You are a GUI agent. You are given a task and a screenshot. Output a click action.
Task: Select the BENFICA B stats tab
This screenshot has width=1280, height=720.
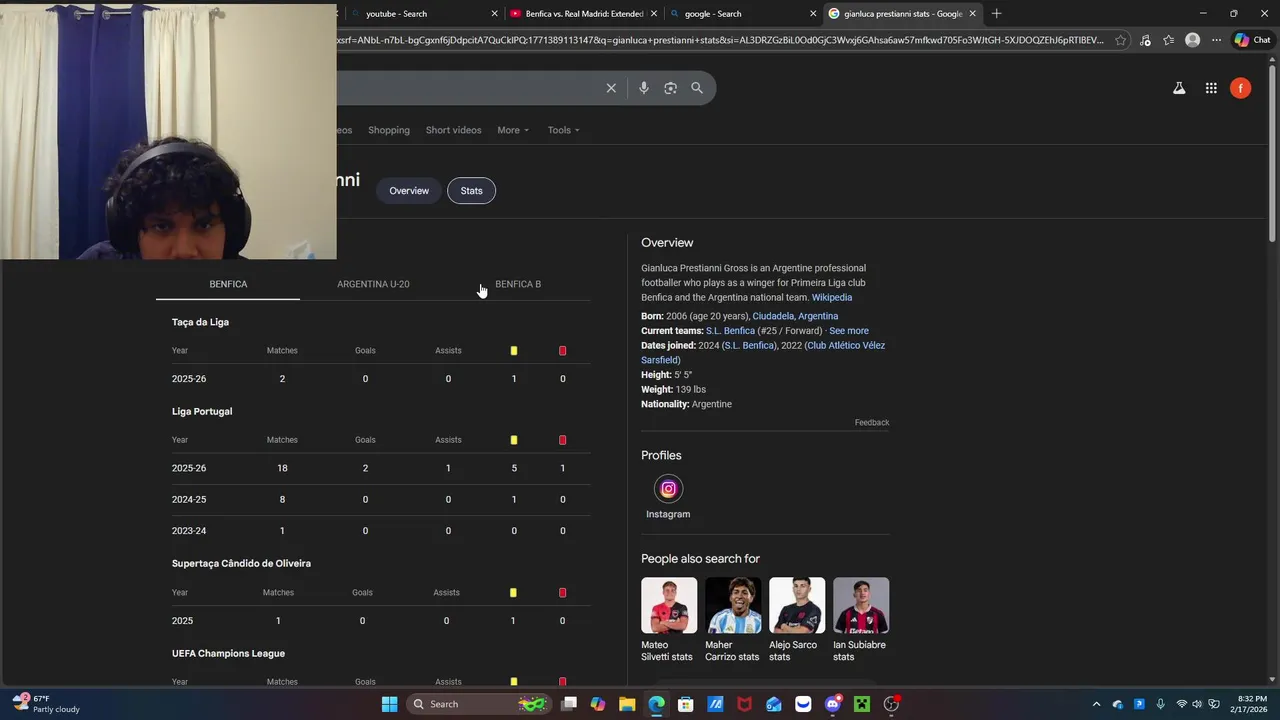click(x=518, y=284)
